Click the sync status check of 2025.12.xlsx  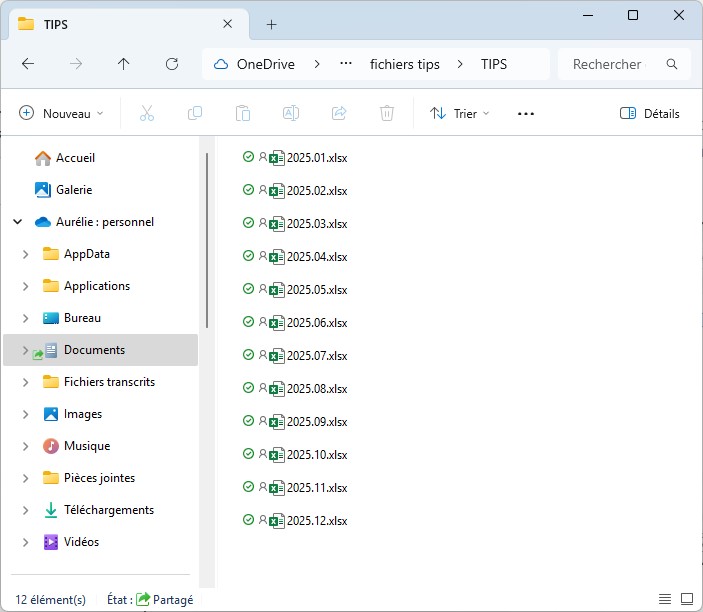click(248, 519)
